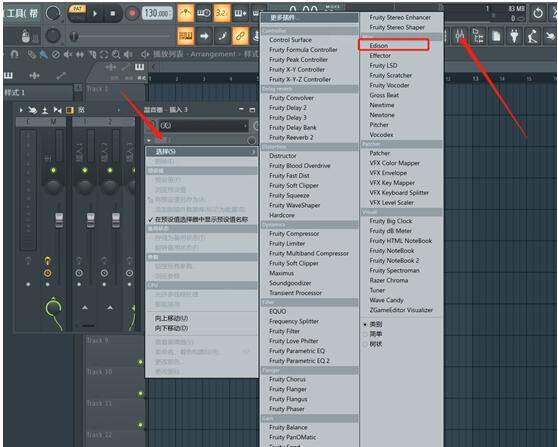Click the lamp/desk figure icon in toolbar
The height and width of the screenshot is (447, 558).
[x=532, y=36]
